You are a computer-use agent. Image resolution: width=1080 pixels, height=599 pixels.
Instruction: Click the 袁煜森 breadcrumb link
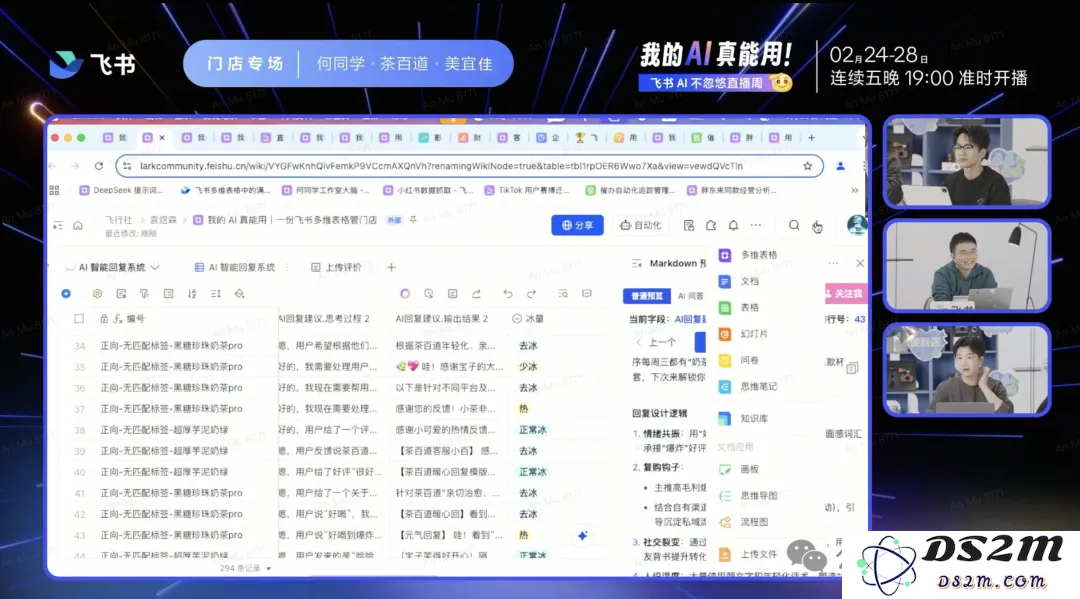(163, 220)
